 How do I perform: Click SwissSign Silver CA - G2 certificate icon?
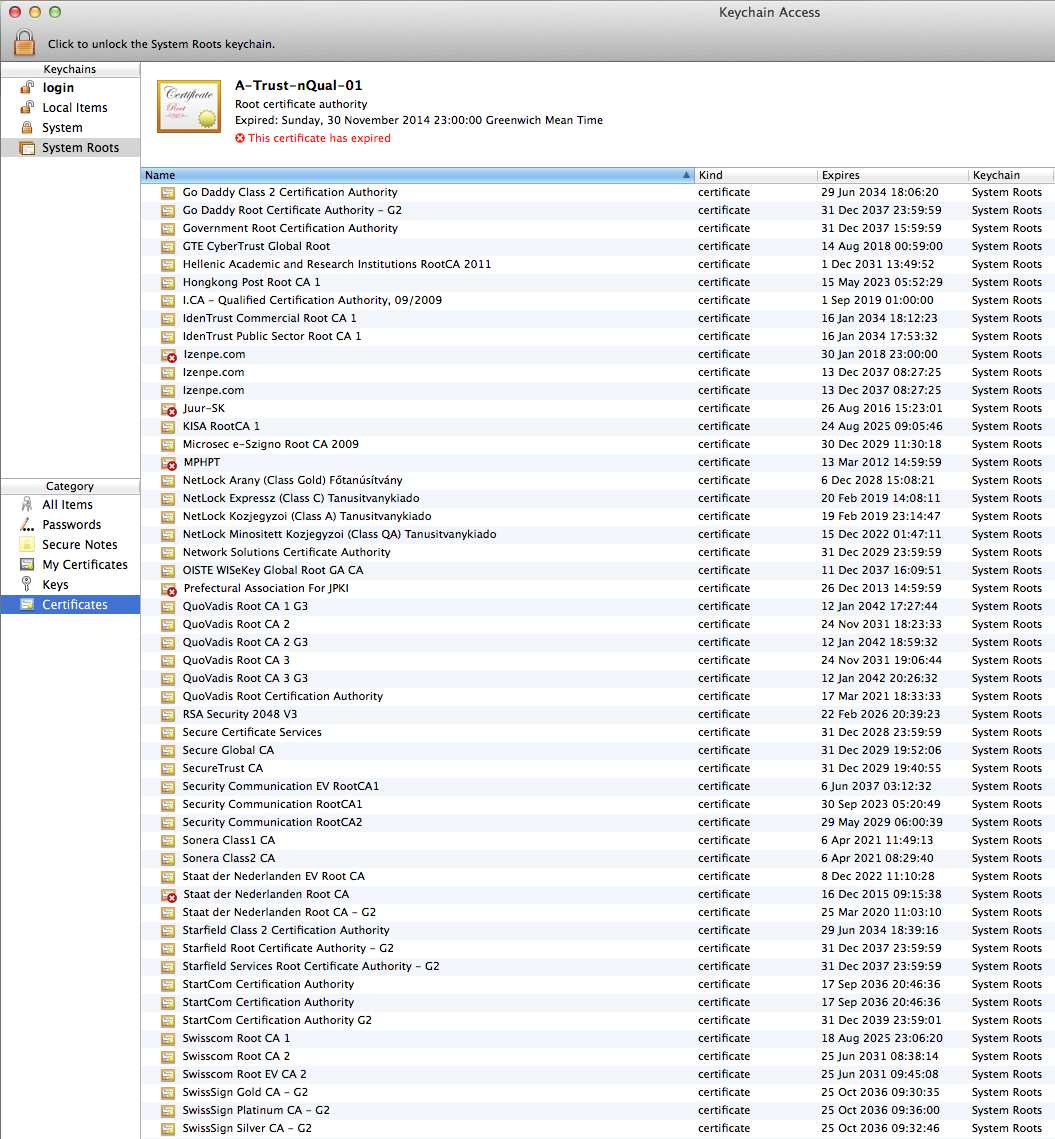[168, 1129]
